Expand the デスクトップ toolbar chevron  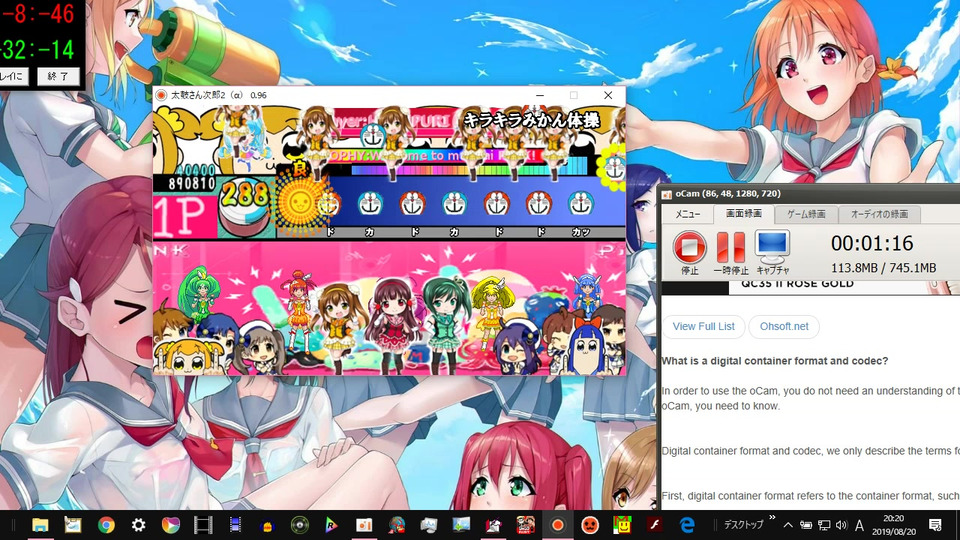pos(772,518)
